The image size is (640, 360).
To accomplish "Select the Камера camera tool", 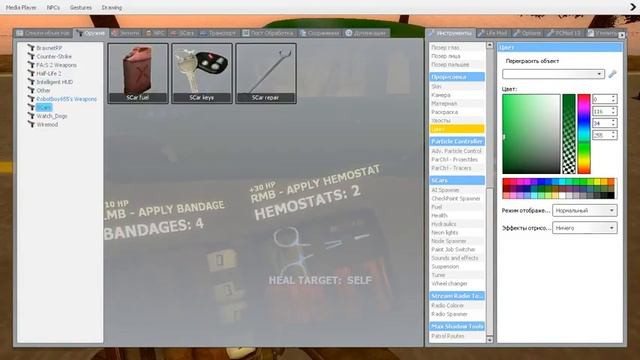I will click(457, 95).
